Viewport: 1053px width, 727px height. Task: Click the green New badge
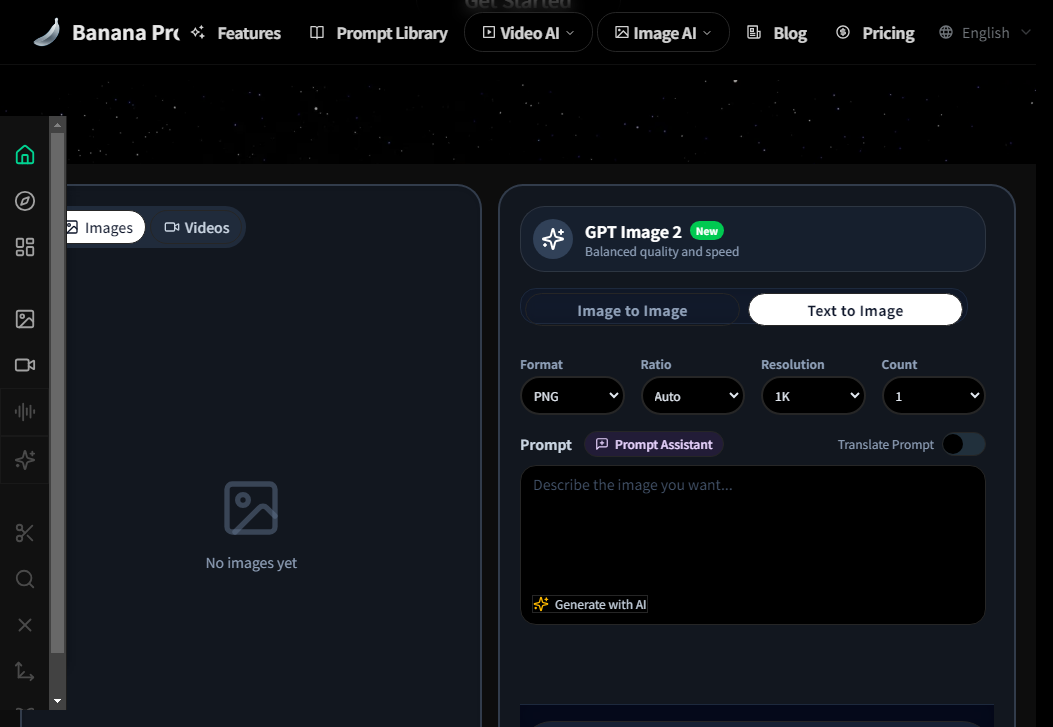(x=706, y=231)
